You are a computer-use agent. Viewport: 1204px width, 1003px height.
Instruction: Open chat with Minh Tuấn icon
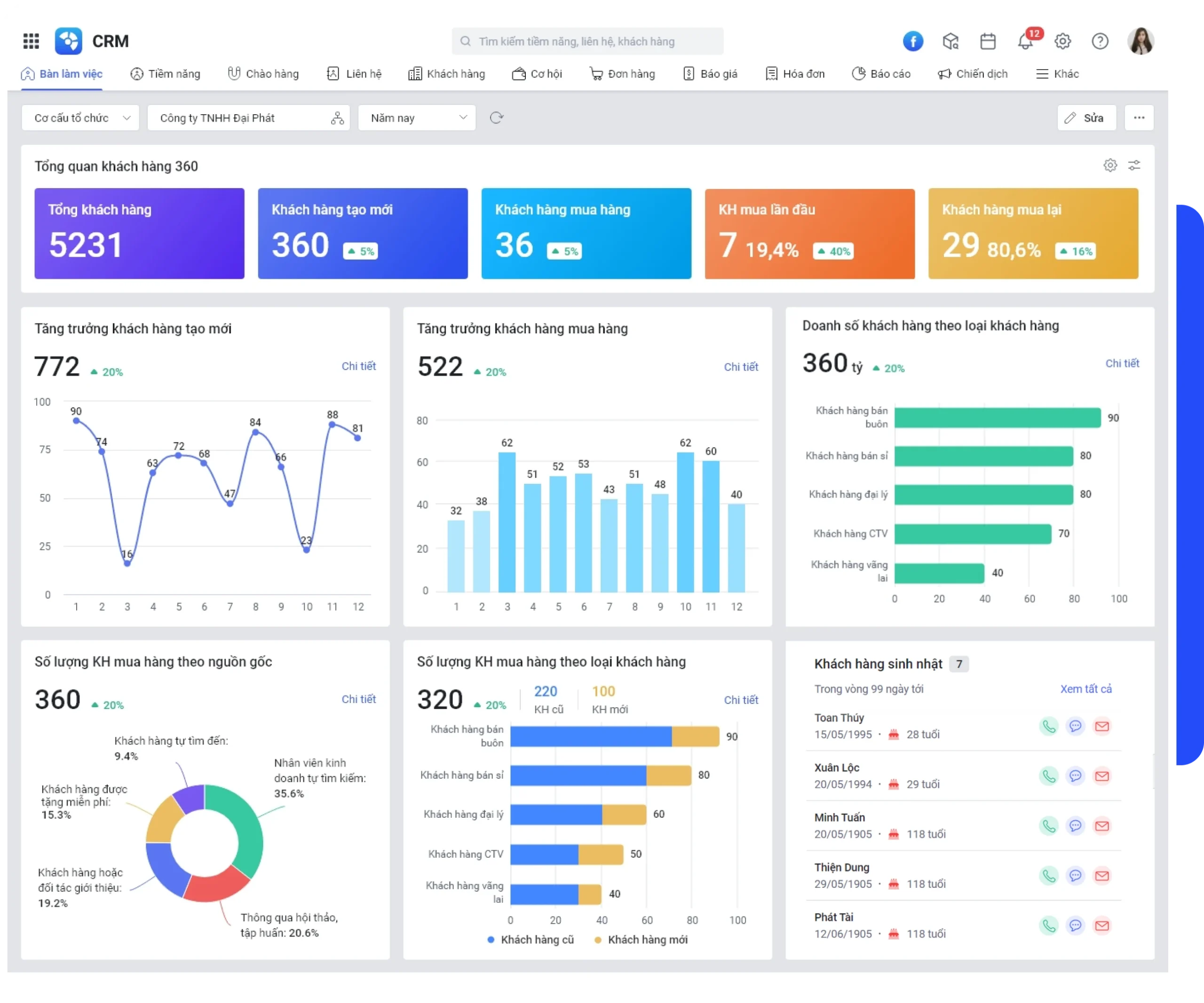1076,826
